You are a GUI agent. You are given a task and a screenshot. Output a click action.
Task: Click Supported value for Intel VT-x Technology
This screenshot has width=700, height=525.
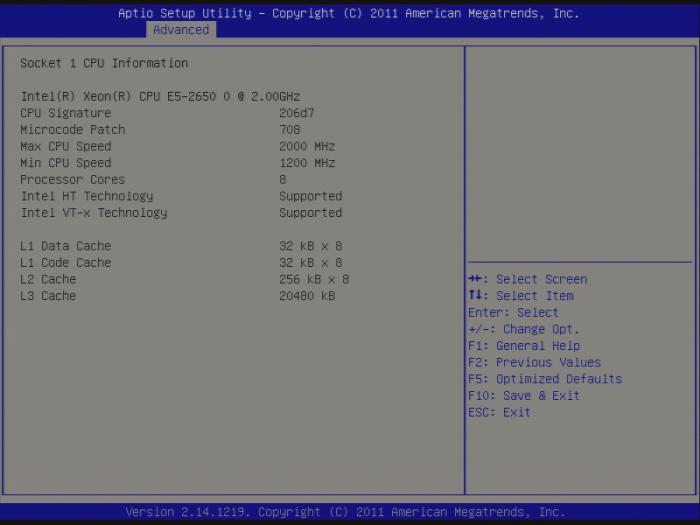(310, 213)
